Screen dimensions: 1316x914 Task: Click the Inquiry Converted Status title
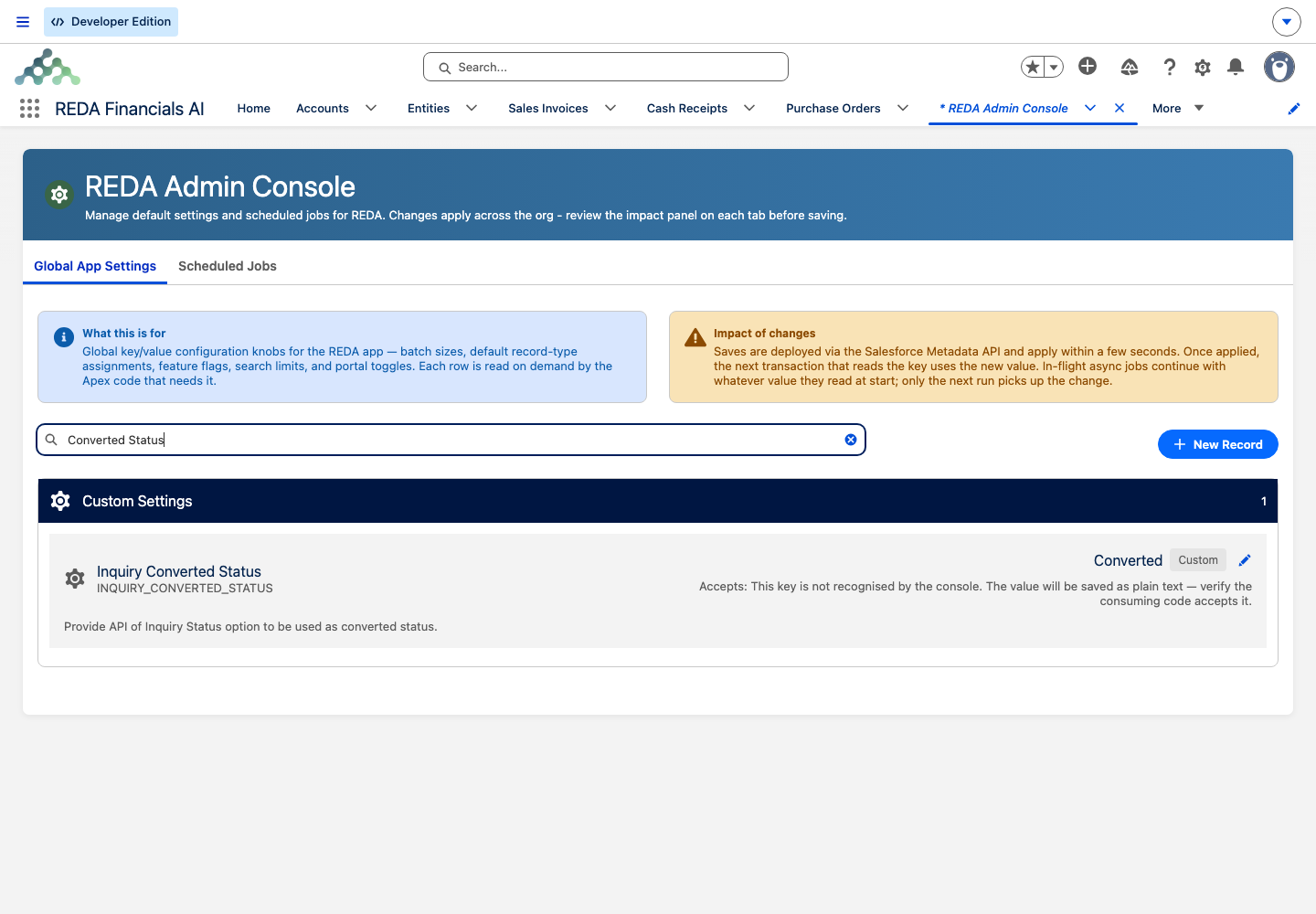(179, 571)
